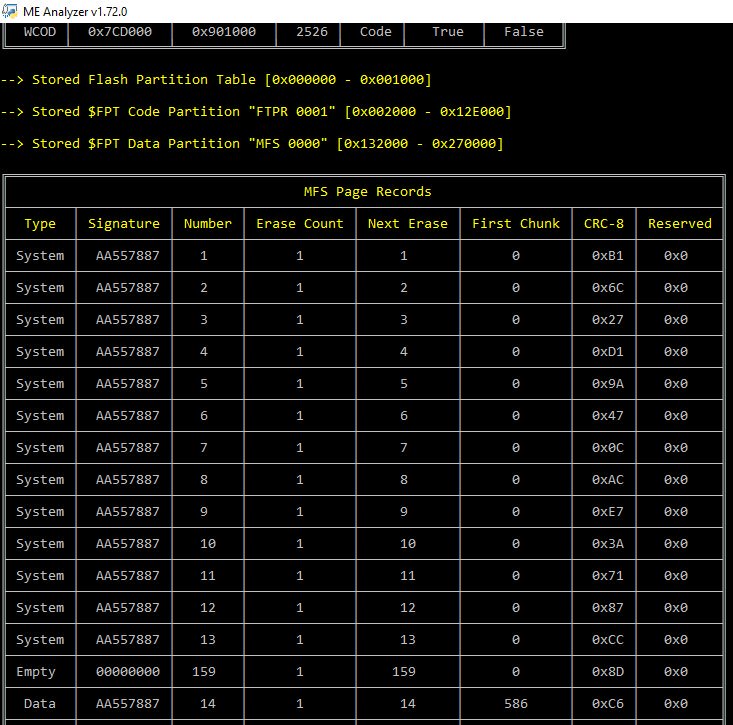The image size is (733, 725).
Task: Click the Next Erase column header
Action: pyautogui.click(x=408, y=224)
